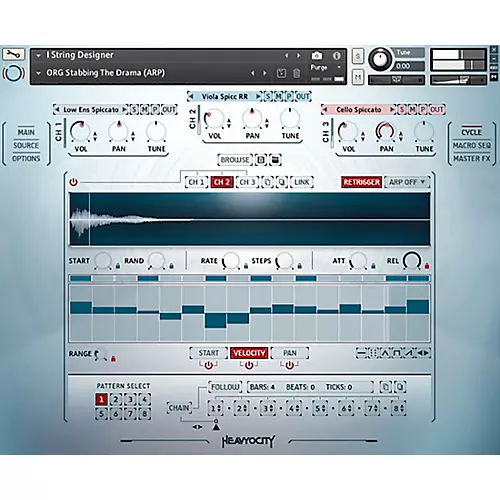
Task: Click the lock icon next to RAND knob
Action: 171,266
